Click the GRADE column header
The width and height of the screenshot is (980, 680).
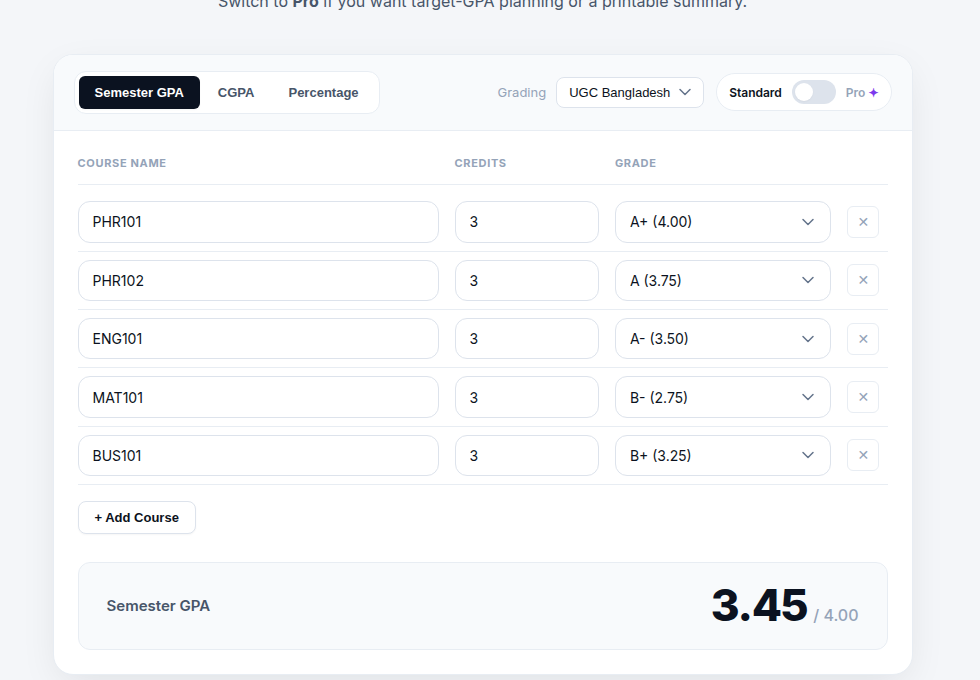(635, 163)
